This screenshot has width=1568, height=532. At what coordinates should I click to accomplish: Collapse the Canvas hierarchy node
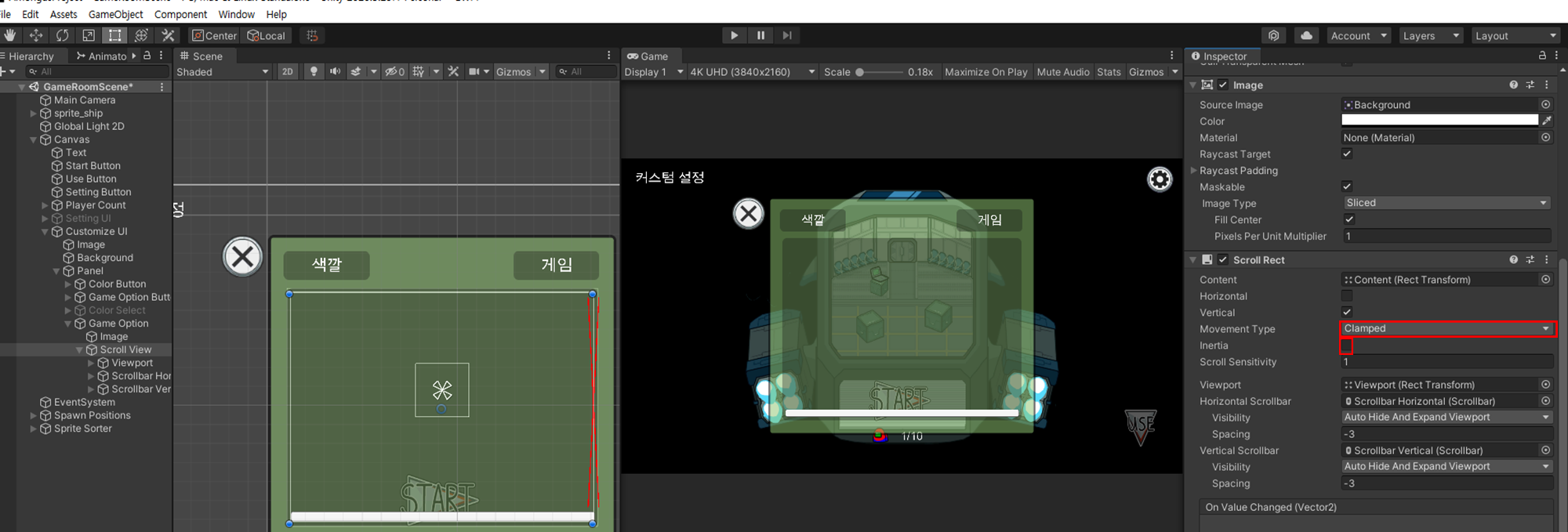click(x=34, y=139)
